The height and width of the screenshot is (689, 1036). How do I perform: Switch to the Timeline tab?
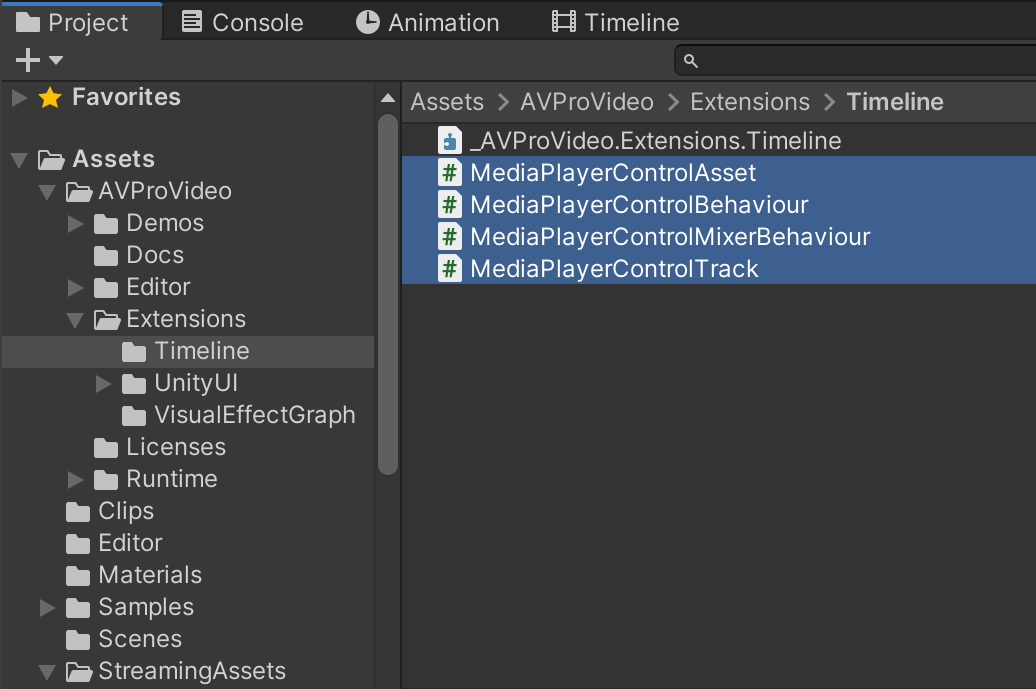click(x=615, y=22)
